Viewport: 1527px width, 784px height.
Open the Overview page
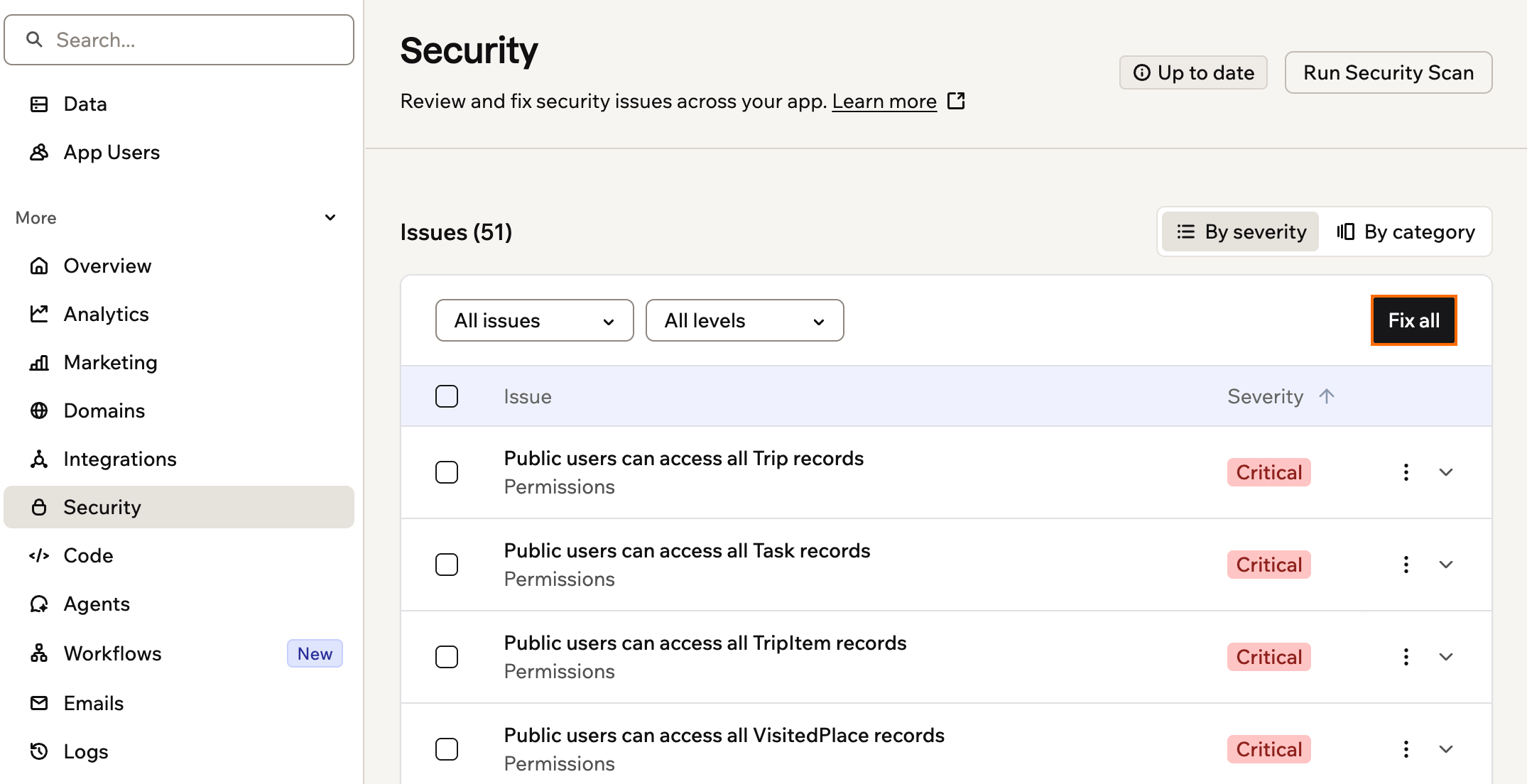[178, 266]
